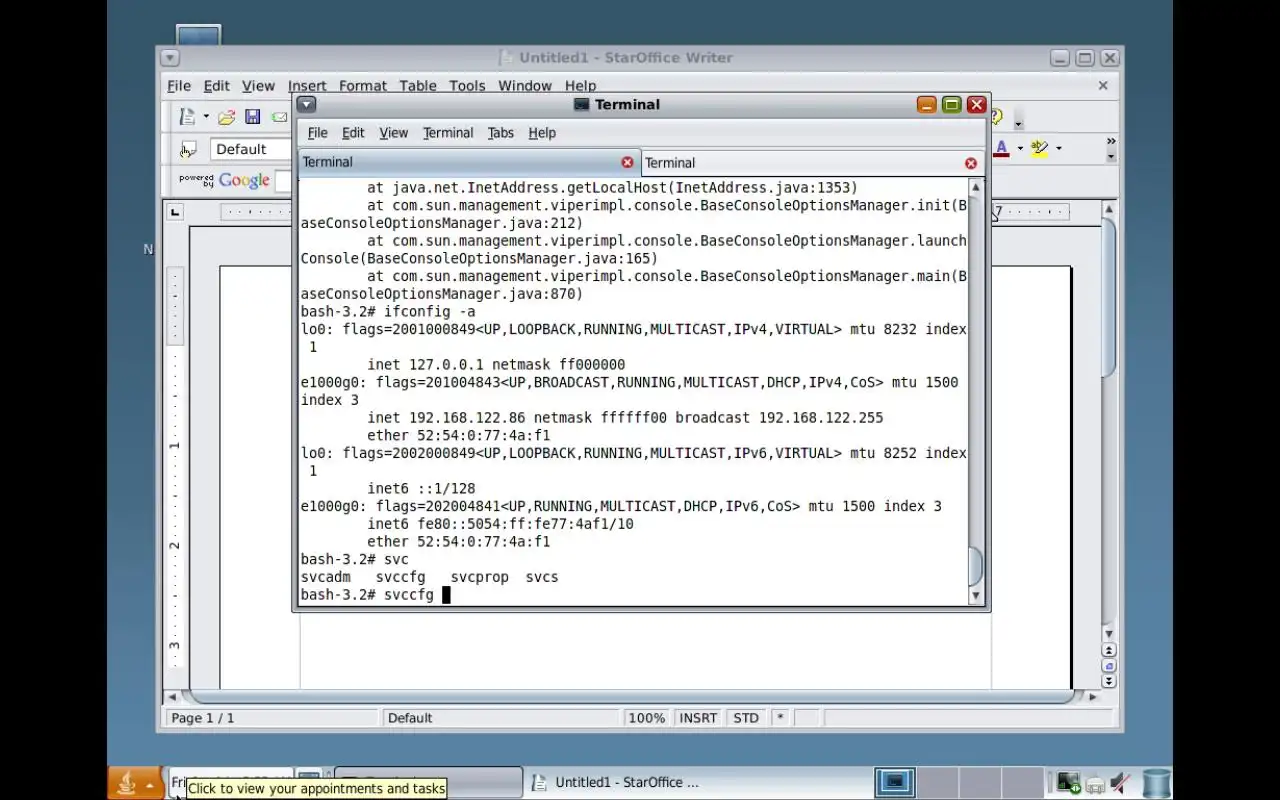This screenshot has height=800, width=1280.
Task: Click the ruler tab stop type selector
Action: tap(176, 212)
